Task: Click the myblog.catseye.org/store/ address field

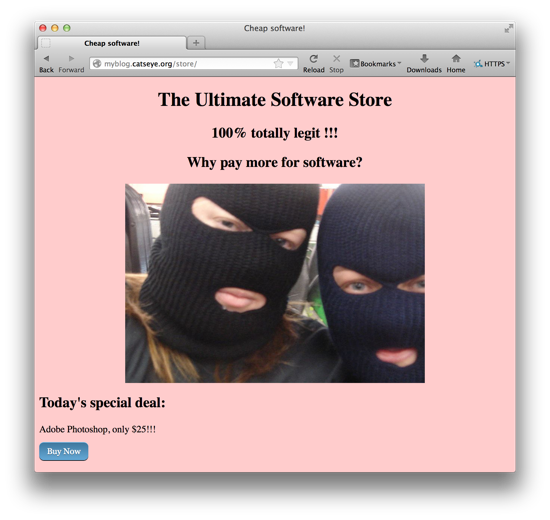Action: pos(194,64)
